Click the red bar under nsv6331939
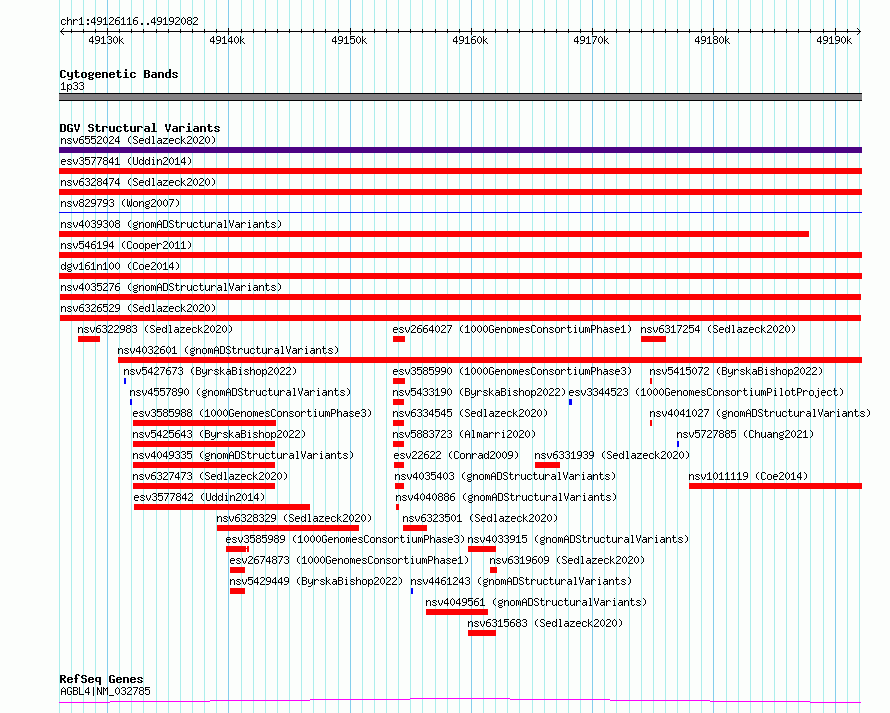890x713 pixels. [547, 465]
